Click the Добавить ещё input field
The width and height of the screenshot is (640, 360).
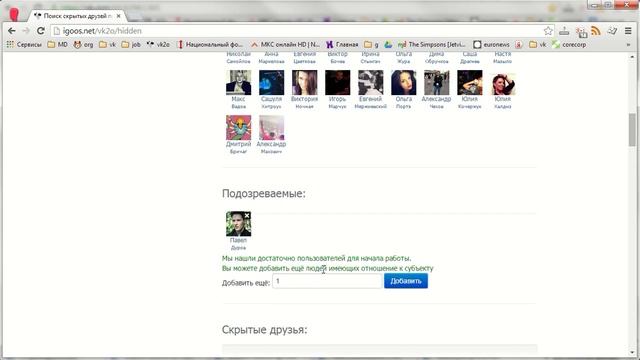coord(327,281)
